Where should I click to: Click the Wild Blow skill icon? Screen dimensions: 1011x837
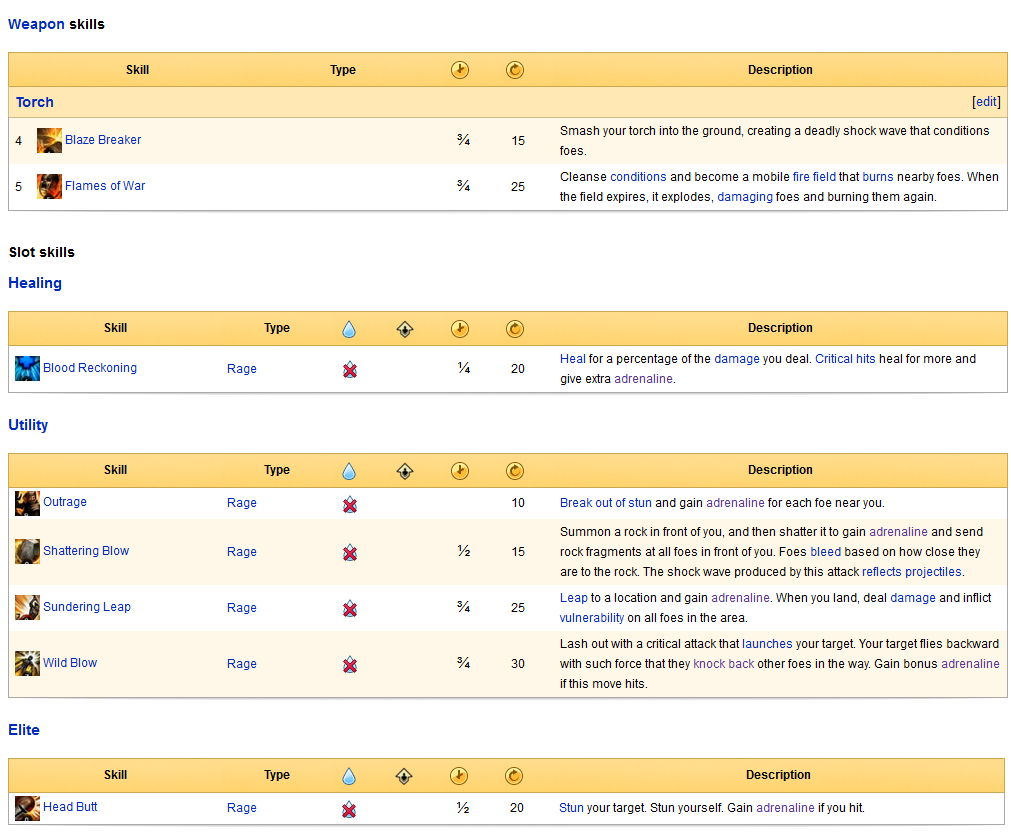pyautogui.click(x=27, y=663)
